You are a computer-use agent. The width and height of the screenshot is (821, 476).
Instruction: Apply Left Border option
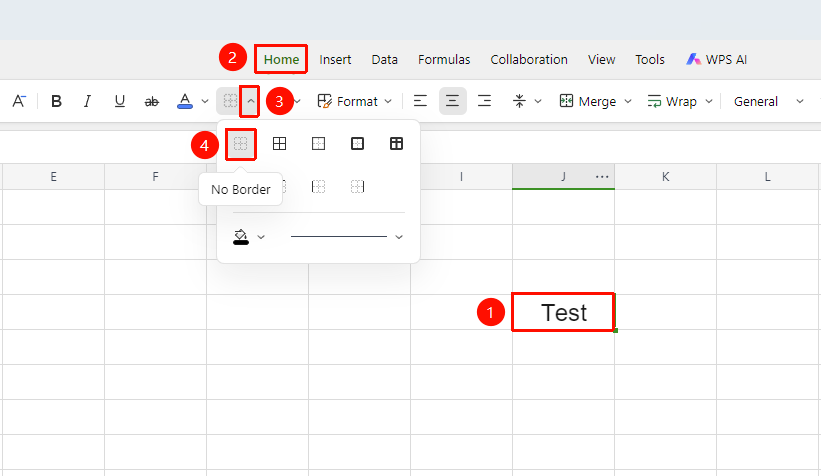(x=318, y=186)
